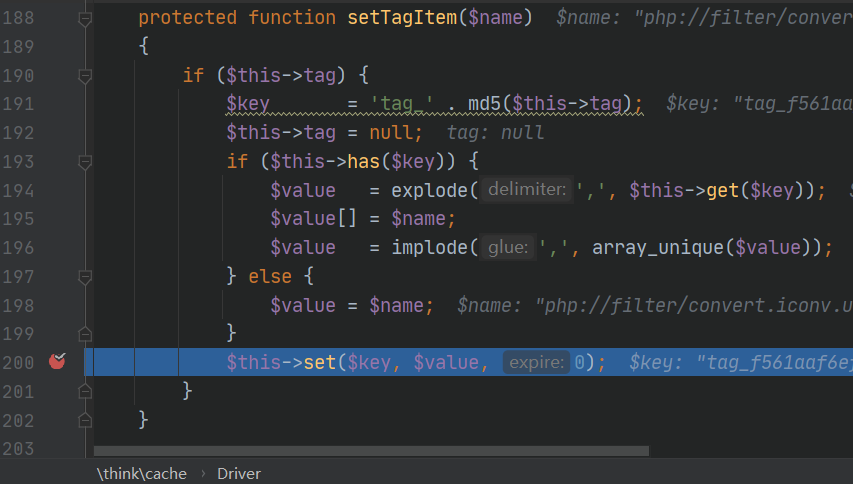Image resolution: width=853 pixels, height=484 pixels.
Task: Collapse the nested if fold at line 193
Action: pyautogui.click(x=85, y=162)
